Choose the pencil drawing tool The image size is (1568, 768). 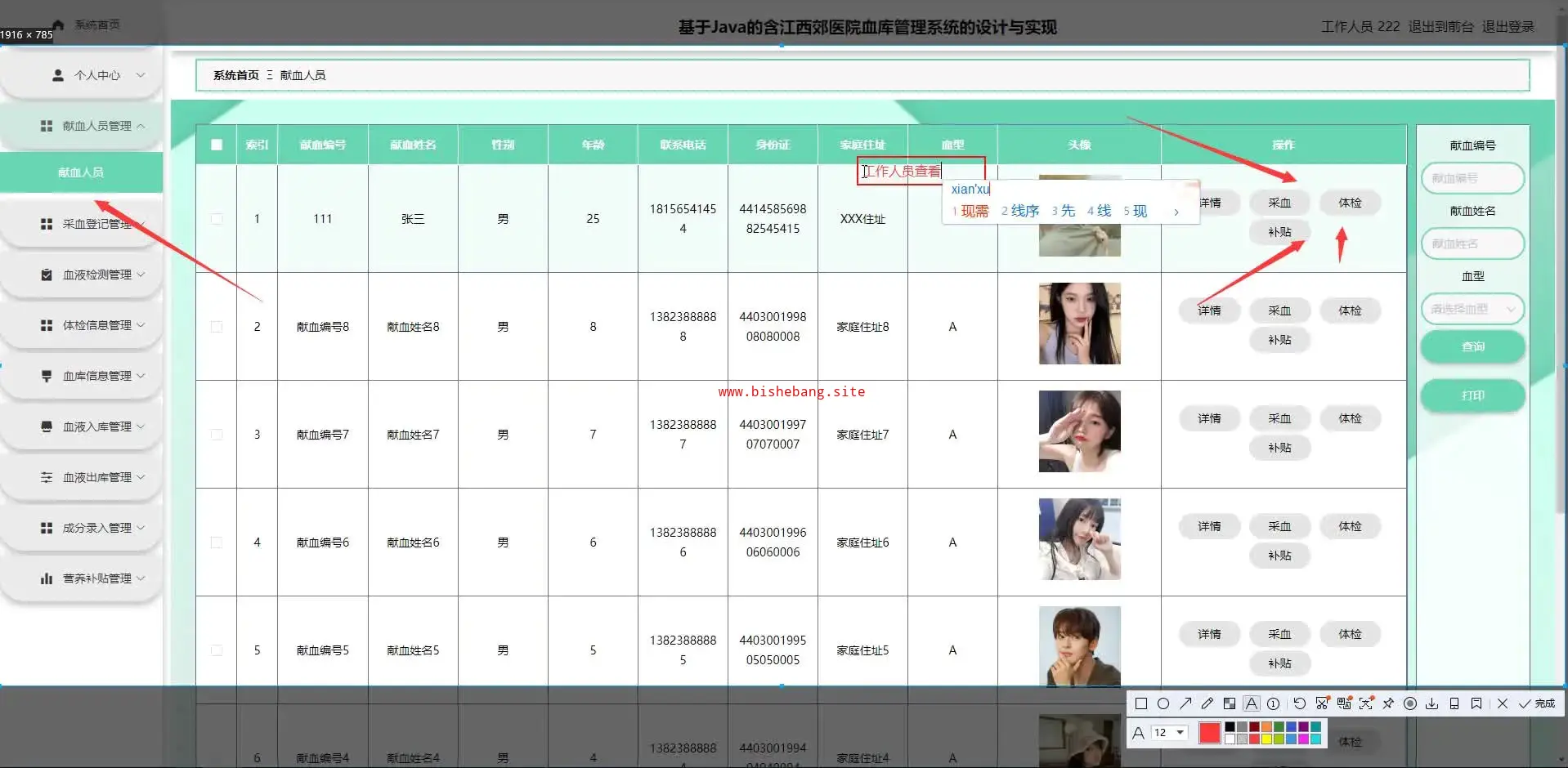coord(1207,703)
